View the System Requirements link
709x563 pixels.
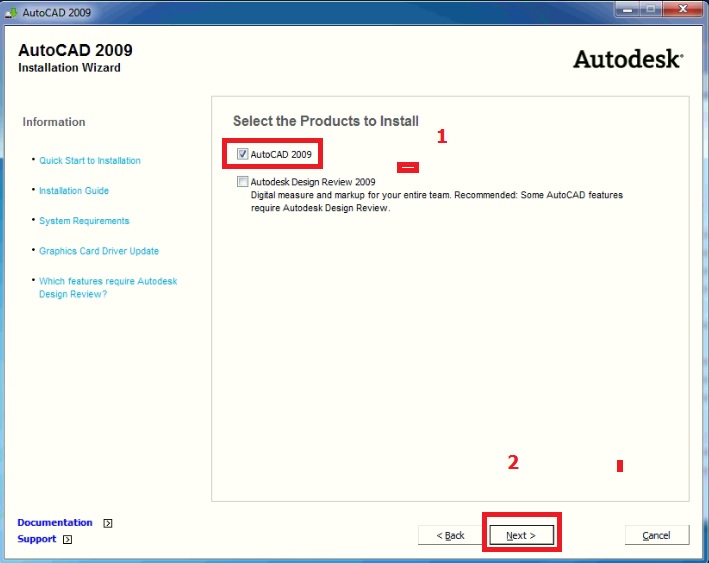click(x=84, y=221)
